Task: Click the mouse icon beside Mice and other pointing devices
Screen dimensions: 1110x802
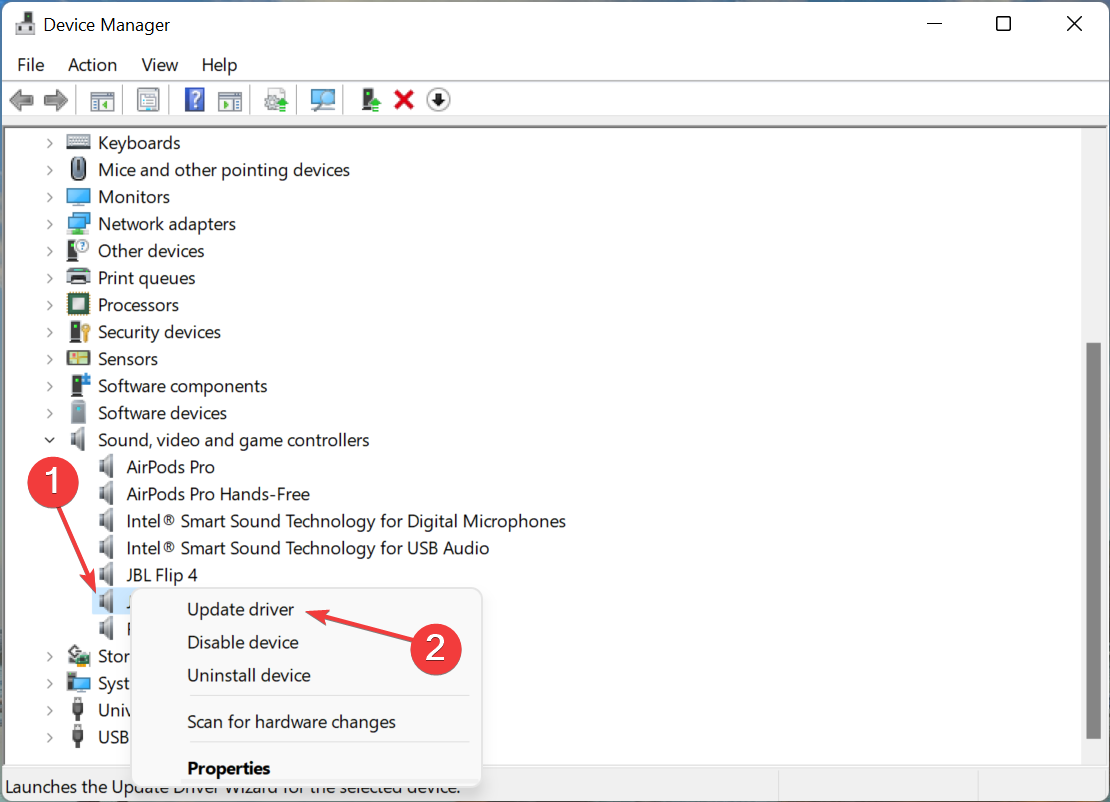Action: pos(78,169)
